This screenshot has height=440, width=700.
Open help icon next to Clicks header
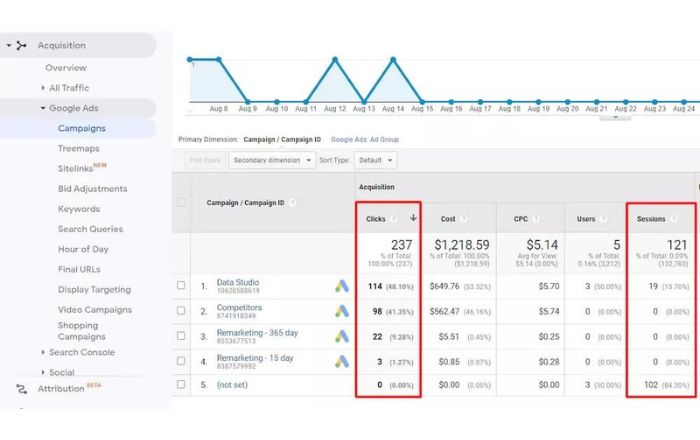click(394, 219)
